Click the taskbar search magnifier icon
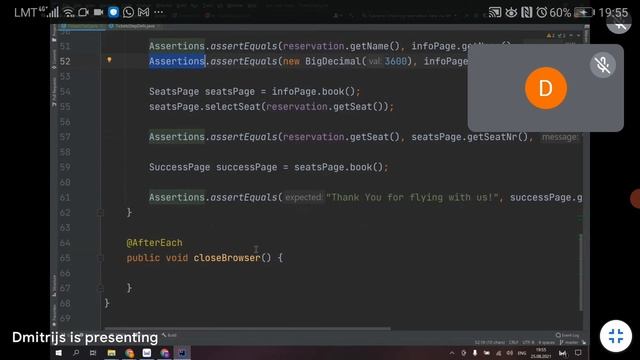The image size is (640, 360). pyautogui.click(x=76, y=353)
